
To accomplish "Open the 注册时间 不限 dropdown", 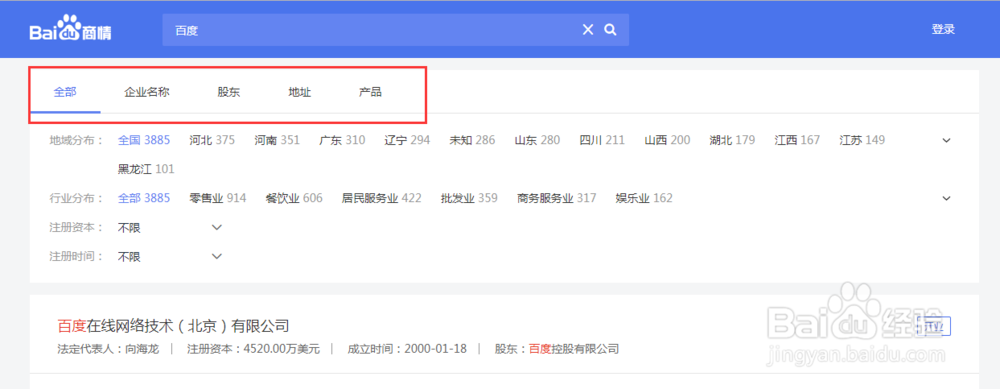I will point(170,257).
